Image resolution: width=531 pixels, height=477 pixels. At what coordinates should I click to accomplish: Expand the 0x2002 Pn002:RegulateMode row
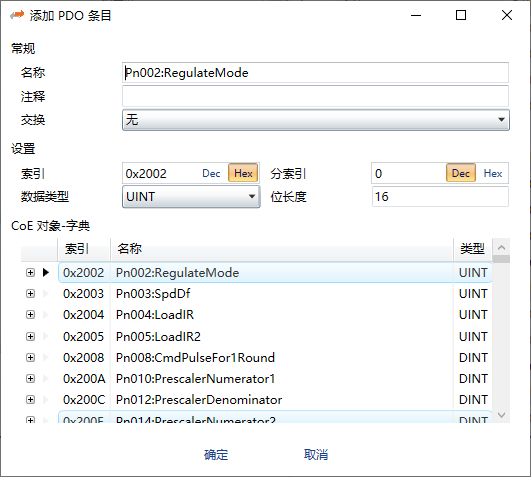(x=30, y=273)
